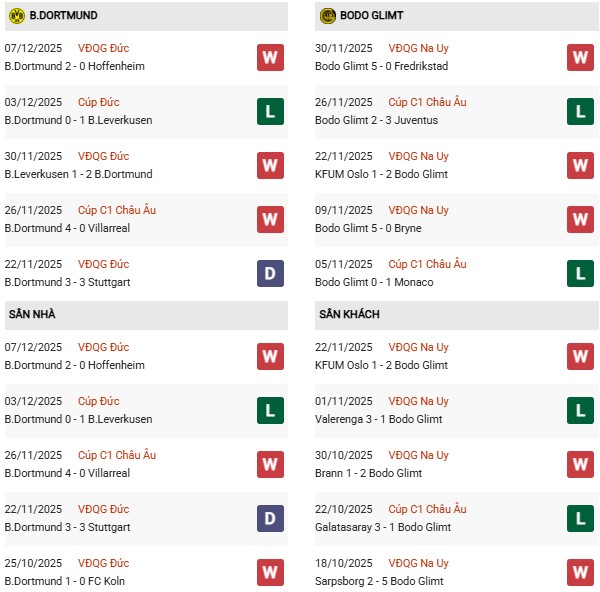Click the Bodo Glimt 5-0 Bryne result row
The width and height of the screenshot is (600, 592).
coord(370,228)
